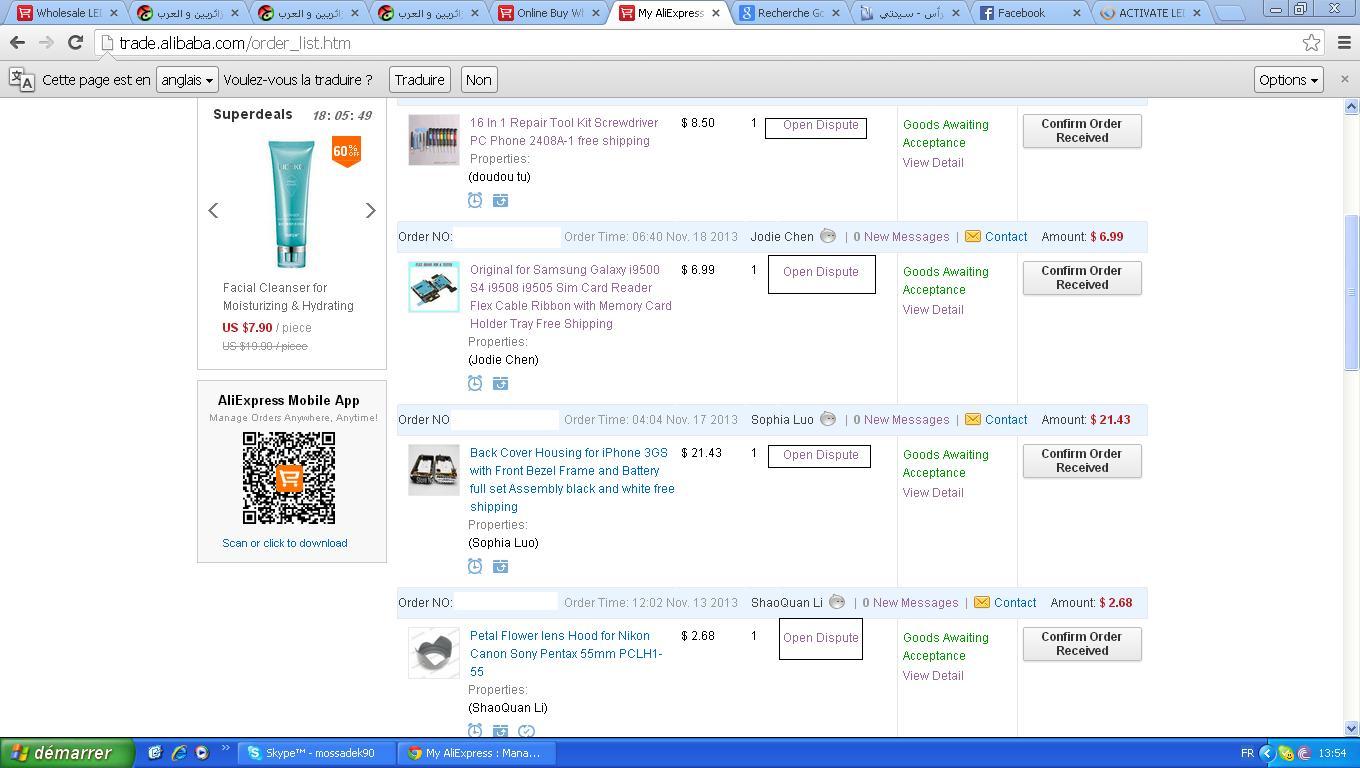Contact seller ShaoQuan Li

click(1015, 603)
